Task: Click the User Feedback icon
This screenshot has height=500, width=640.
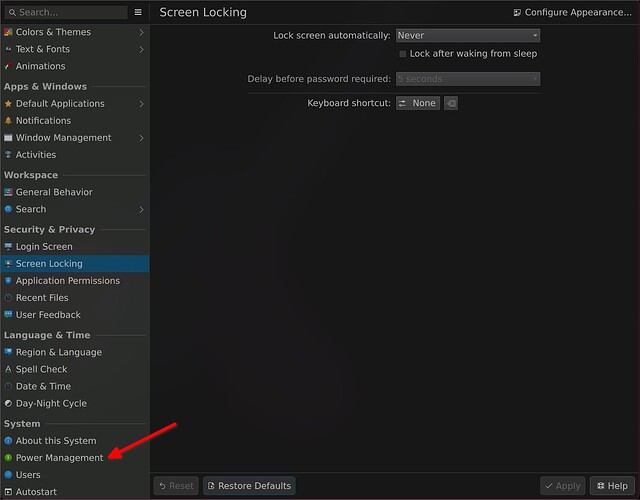Action: pyautogui.click(x=8, y=315)
